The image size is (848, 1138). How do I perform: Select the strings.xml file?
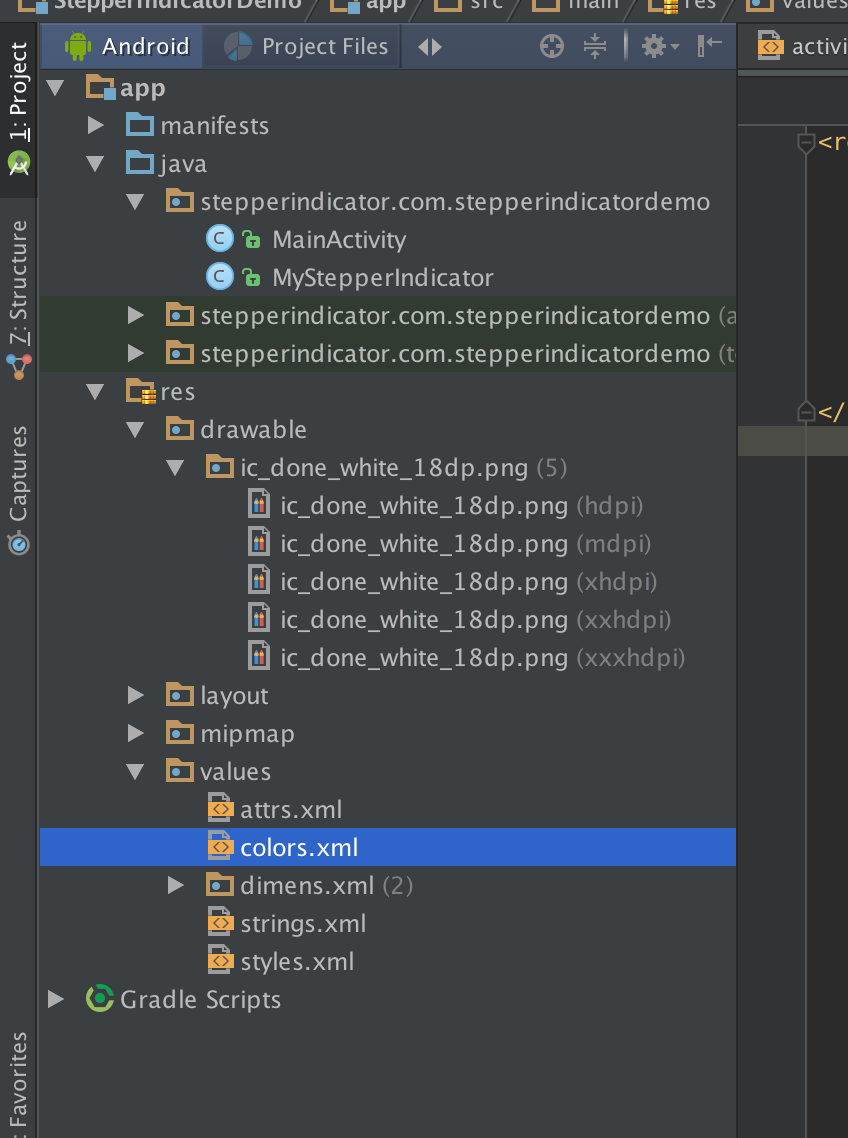pos(303,923)
